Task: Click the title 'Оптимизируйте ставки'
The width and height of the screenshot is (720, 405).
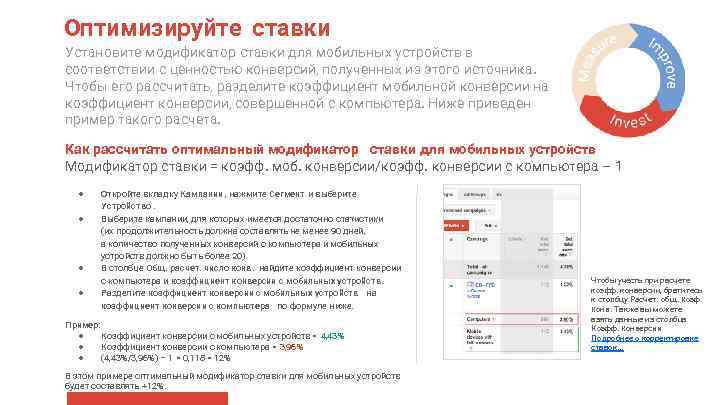Action: point(197,28)
